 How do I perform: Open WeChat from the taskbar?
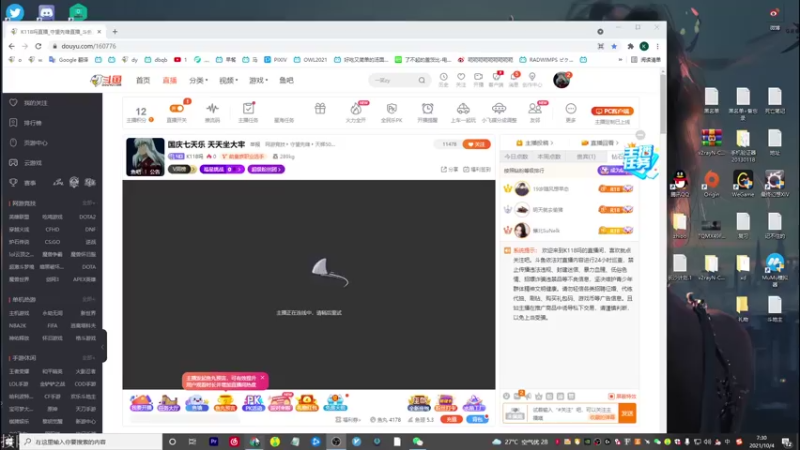point(417,441)
